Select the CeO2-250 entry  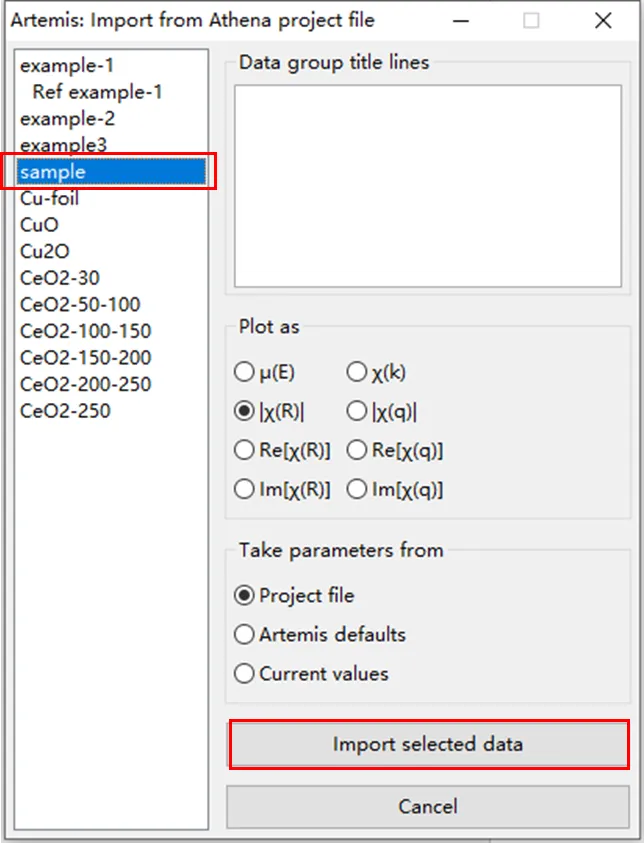click(66, 410)
